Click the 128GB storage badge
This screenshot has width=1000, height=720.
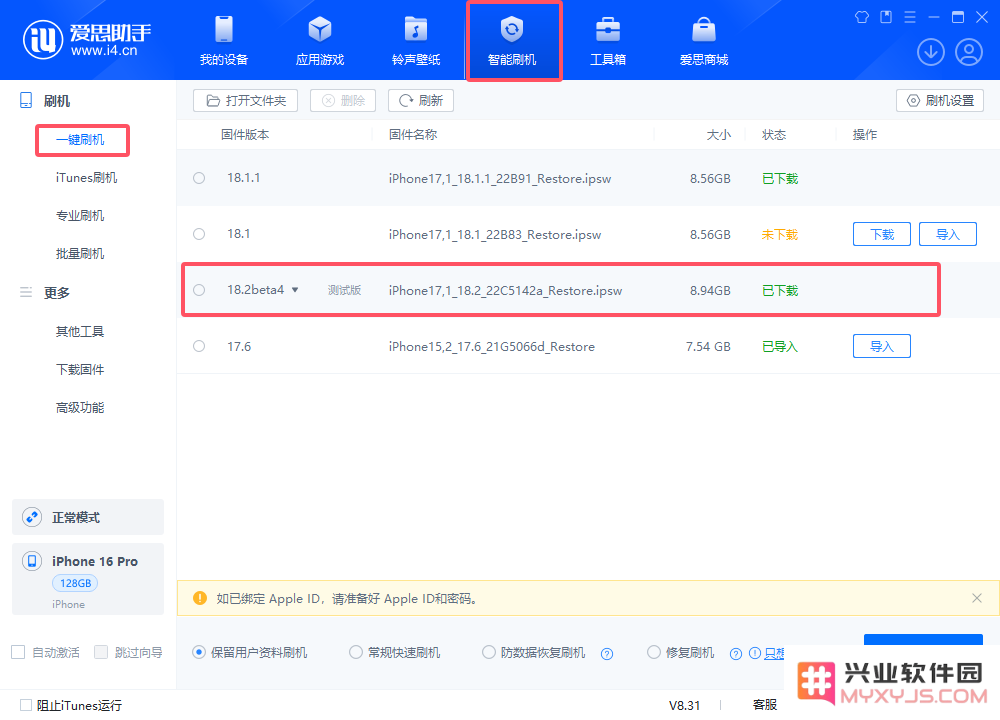point(75,583)
